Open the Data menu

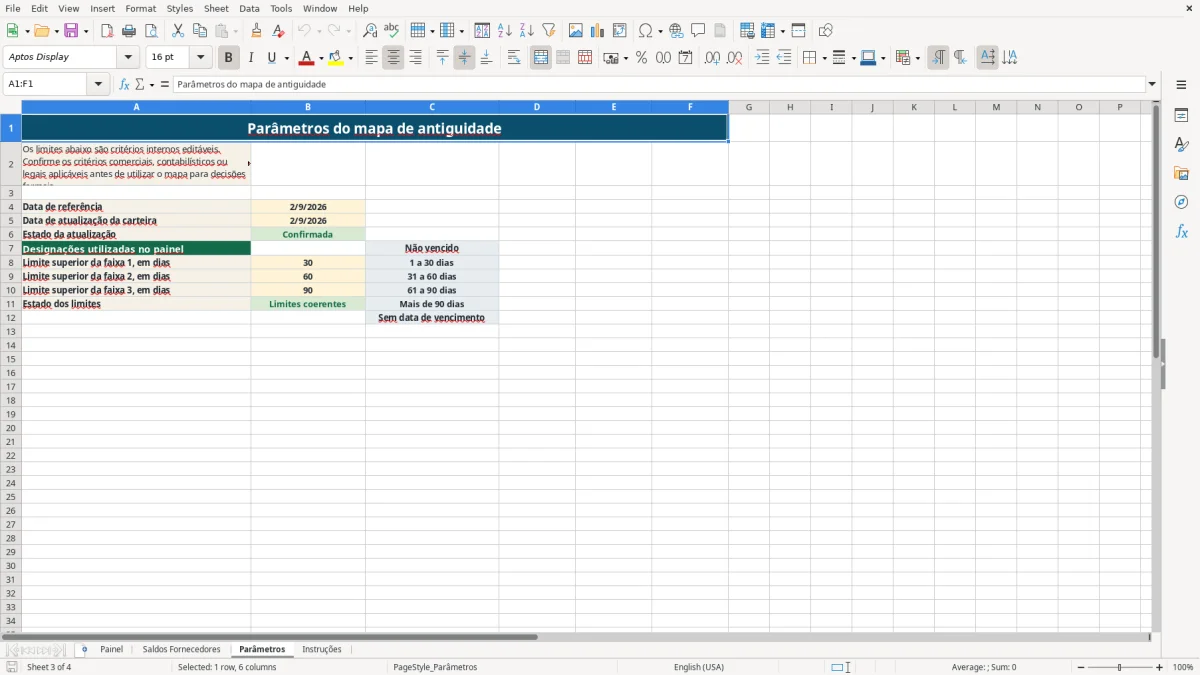click(x=249, y=8)
